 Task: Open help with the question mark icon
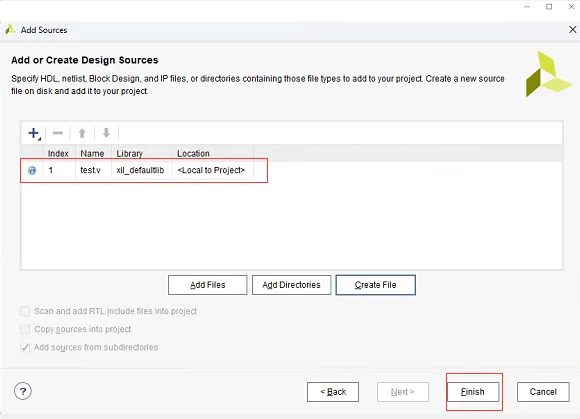[23, 391]
